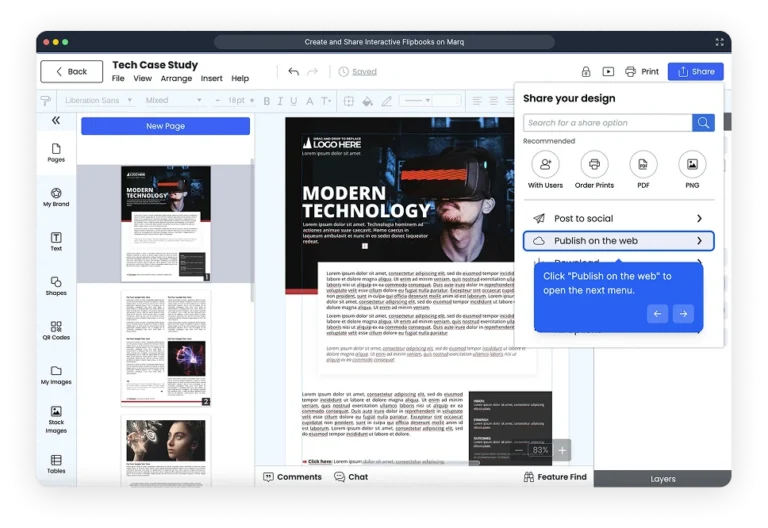Image resolution: width=768 pixels, height=528 pixels.
Task: Open the Shapes panel
Action: 56,286
